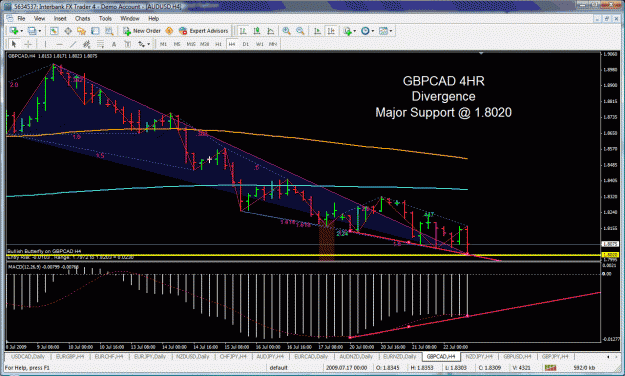Image resolution: width=625 pixels, height=376 pixels.
Task: Toggle the Expert Advisors button
Action: pyautogui.click(x=203, y=31)
